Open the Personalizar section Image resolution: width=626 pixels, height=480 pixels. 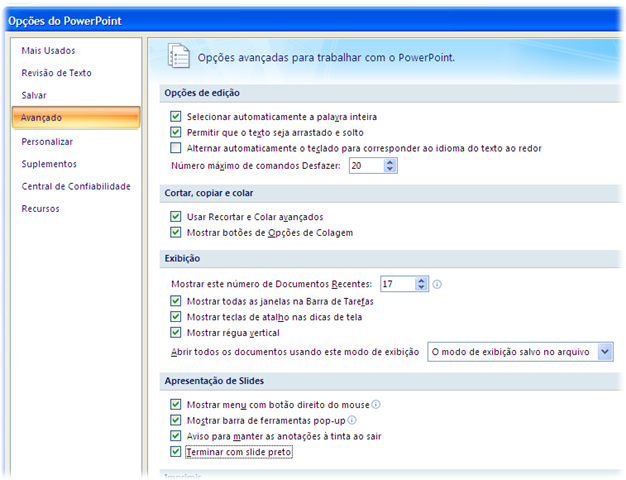click(x=47, y=142)
